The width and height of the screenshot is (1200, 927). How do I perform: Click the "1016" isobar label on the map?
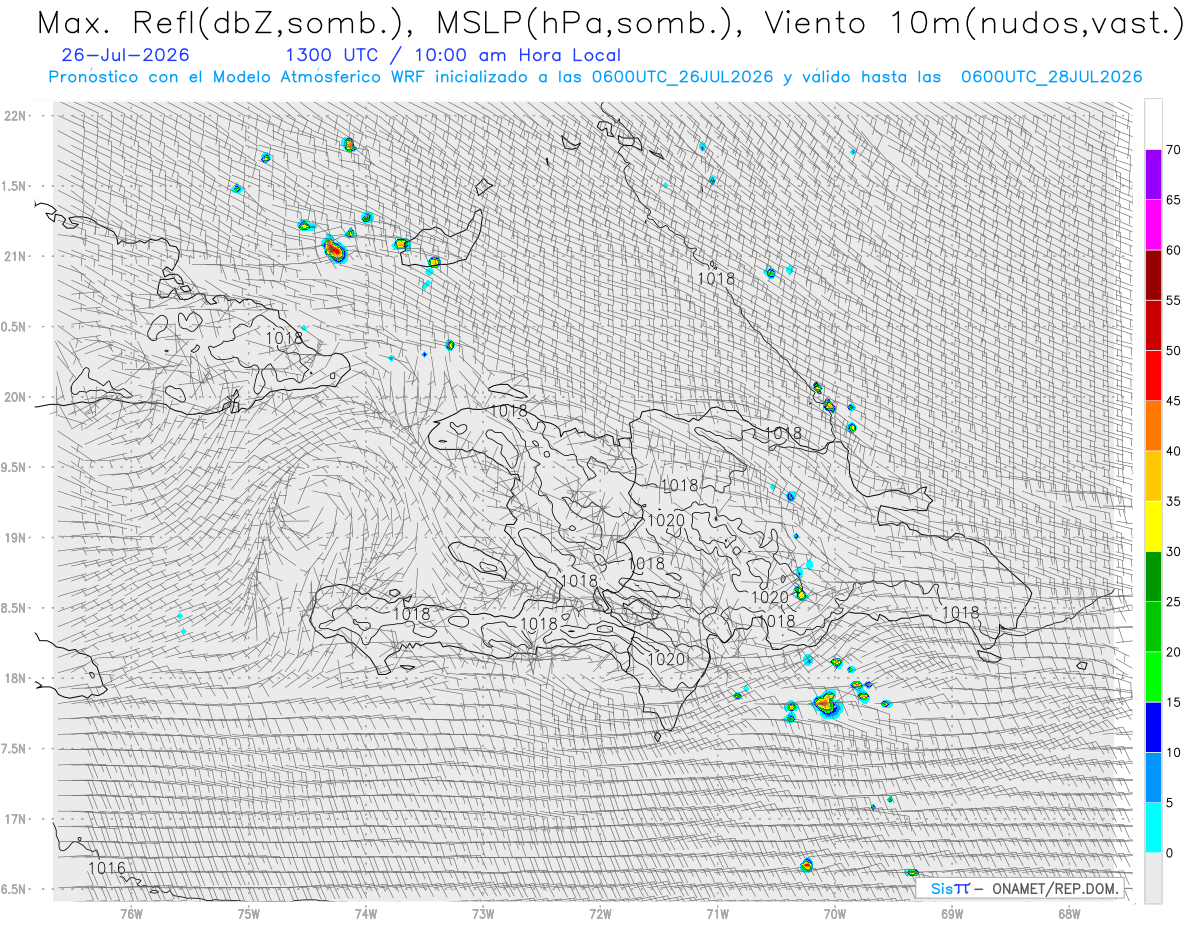(x=107, y=868)
